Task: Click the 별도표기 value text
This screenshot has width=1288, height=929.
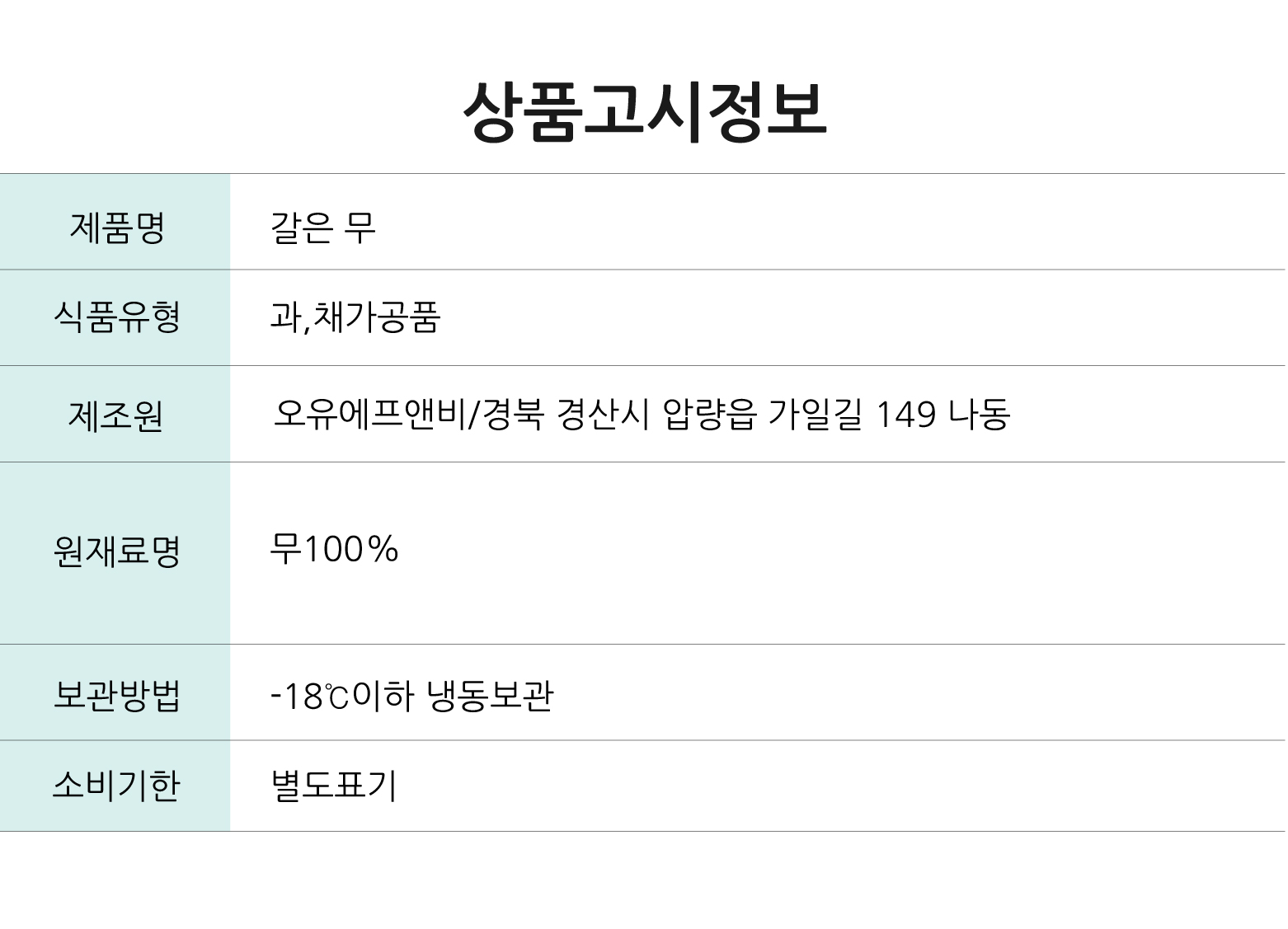Action: pos(334,786)
